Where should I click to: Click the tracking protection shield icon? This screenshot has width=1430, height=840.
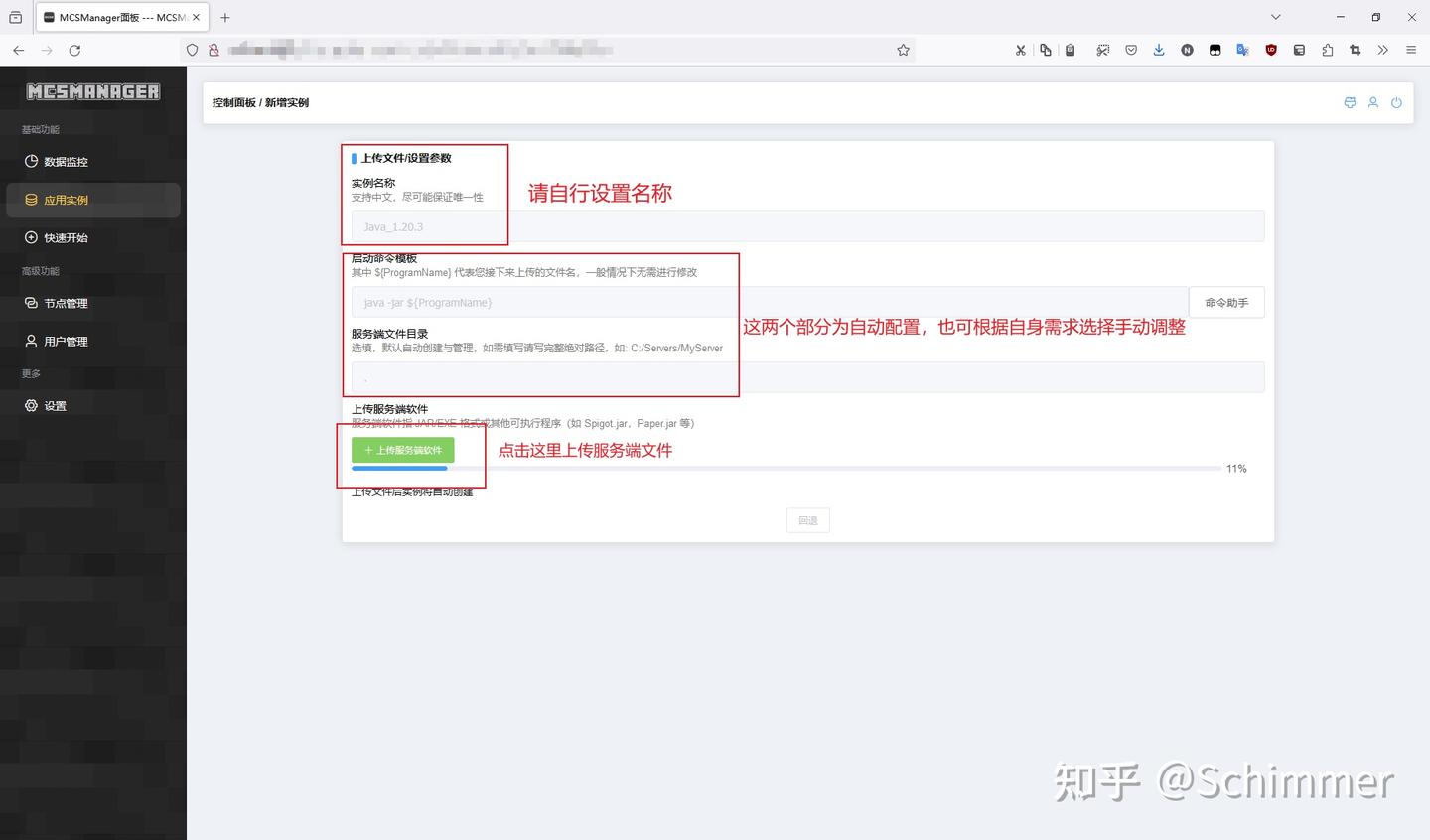point(191,49)
